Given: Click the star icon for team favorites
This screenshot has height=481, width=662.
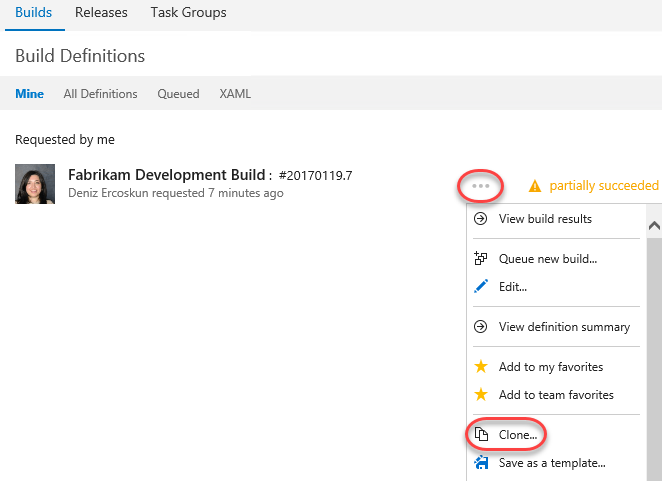Looking at the screenshot, I should [481, 394].
